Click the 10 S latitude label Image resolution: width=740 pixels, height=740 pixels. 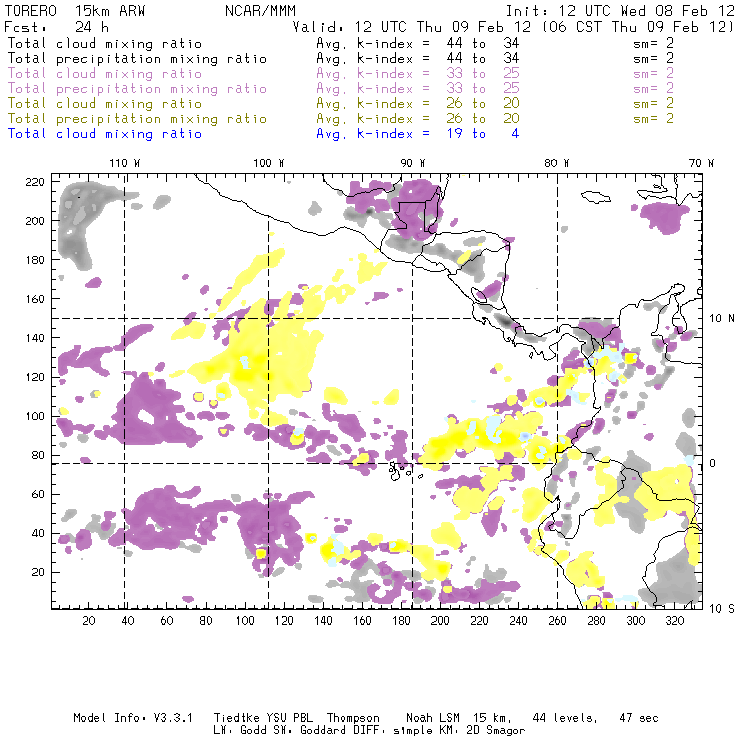pos(722,608)
